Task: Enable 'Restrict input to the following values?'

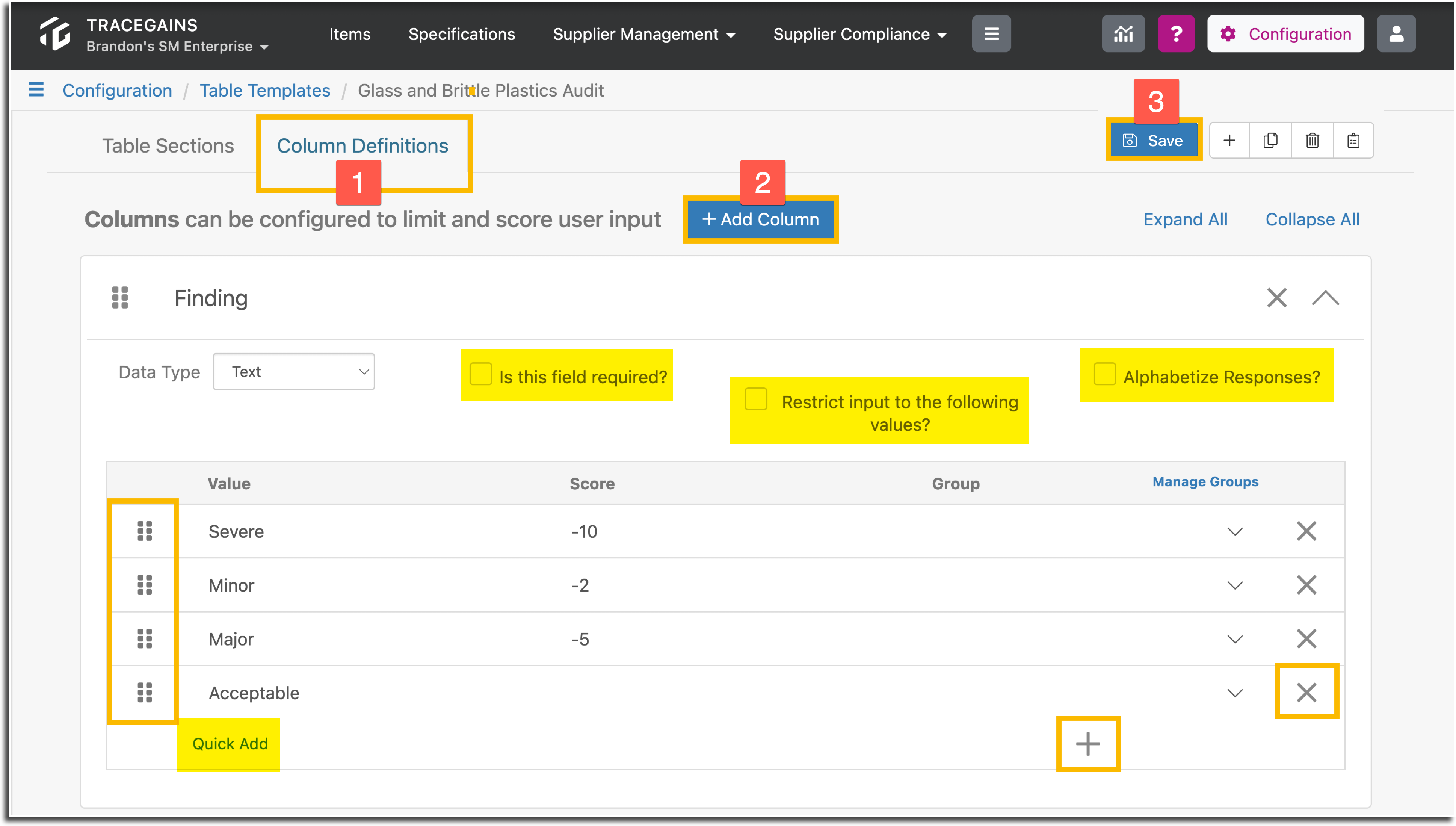Action: [756, 399]
